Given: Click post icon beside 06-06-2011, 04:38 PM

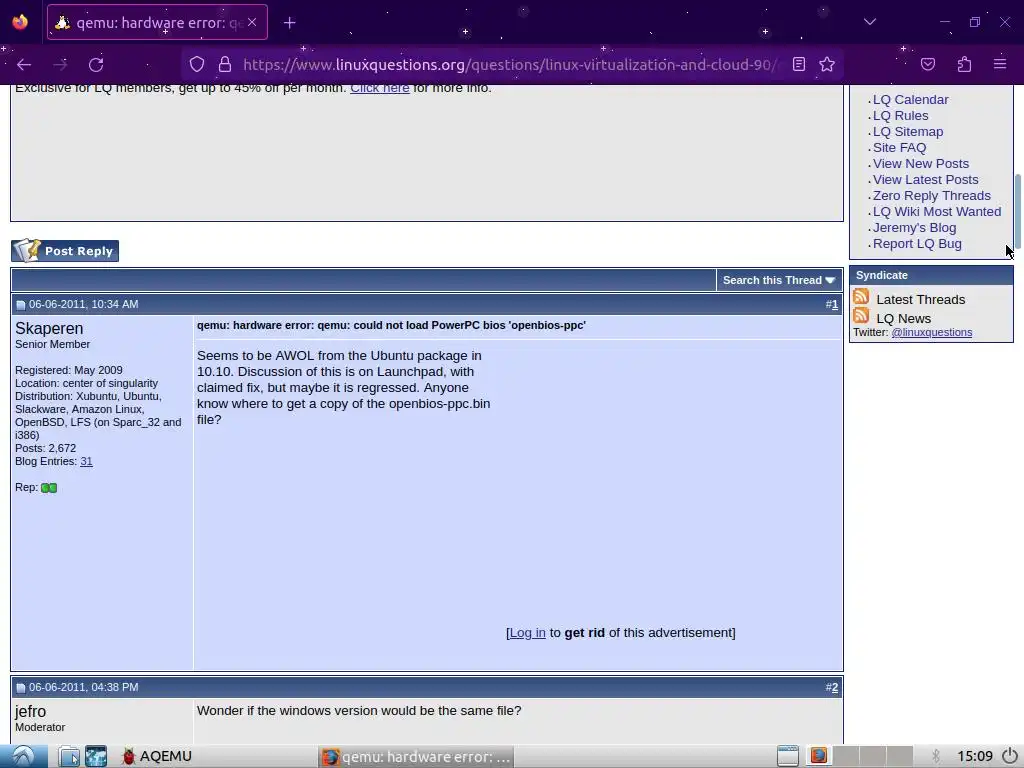Looking at the screenshot, I should (20, 688).
